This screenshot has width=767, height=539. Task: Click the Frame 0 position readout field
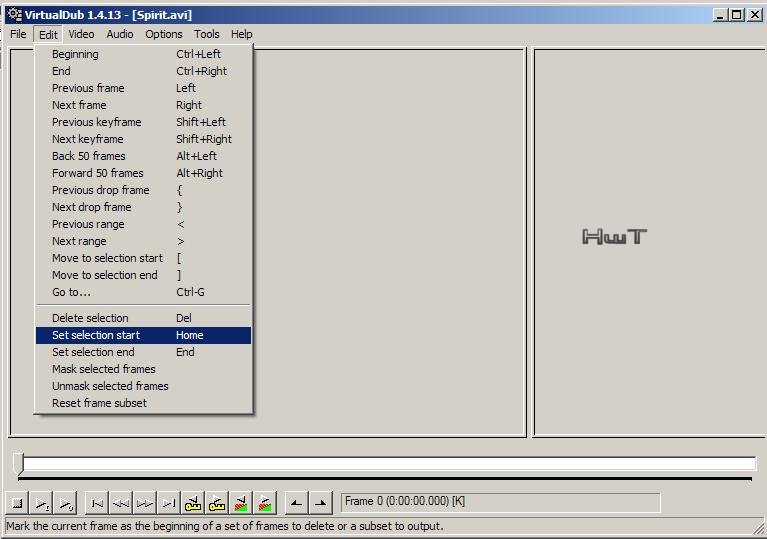tap(500, 502)
